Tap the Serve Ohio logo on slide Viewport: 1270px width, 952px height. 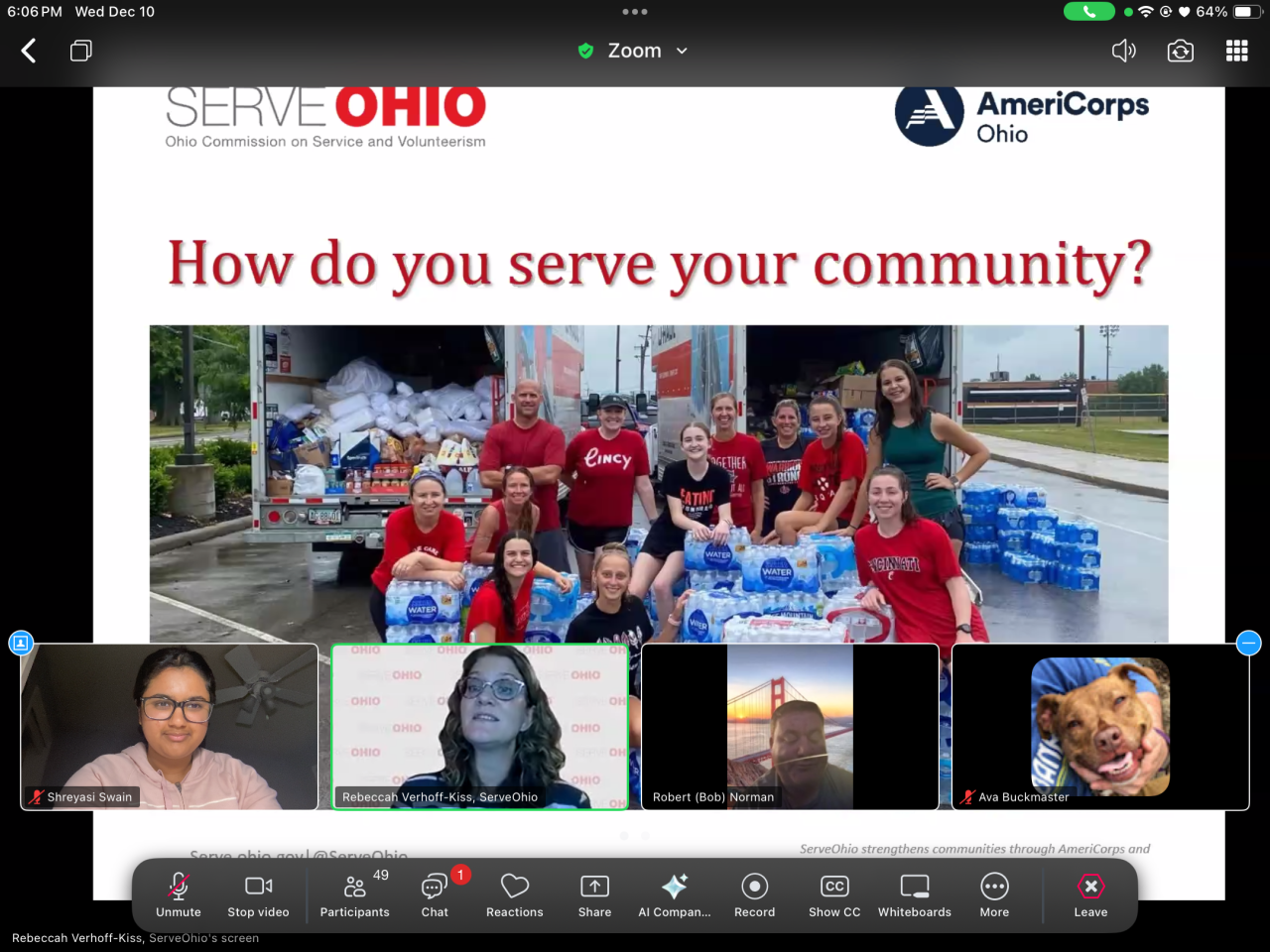[x=325, y=118]
